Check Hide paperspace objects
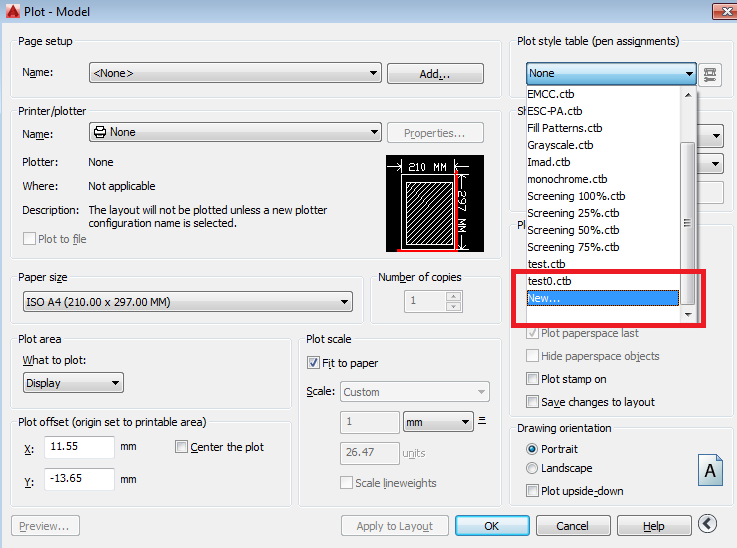 pyautogui.click(x=532, y=356)
